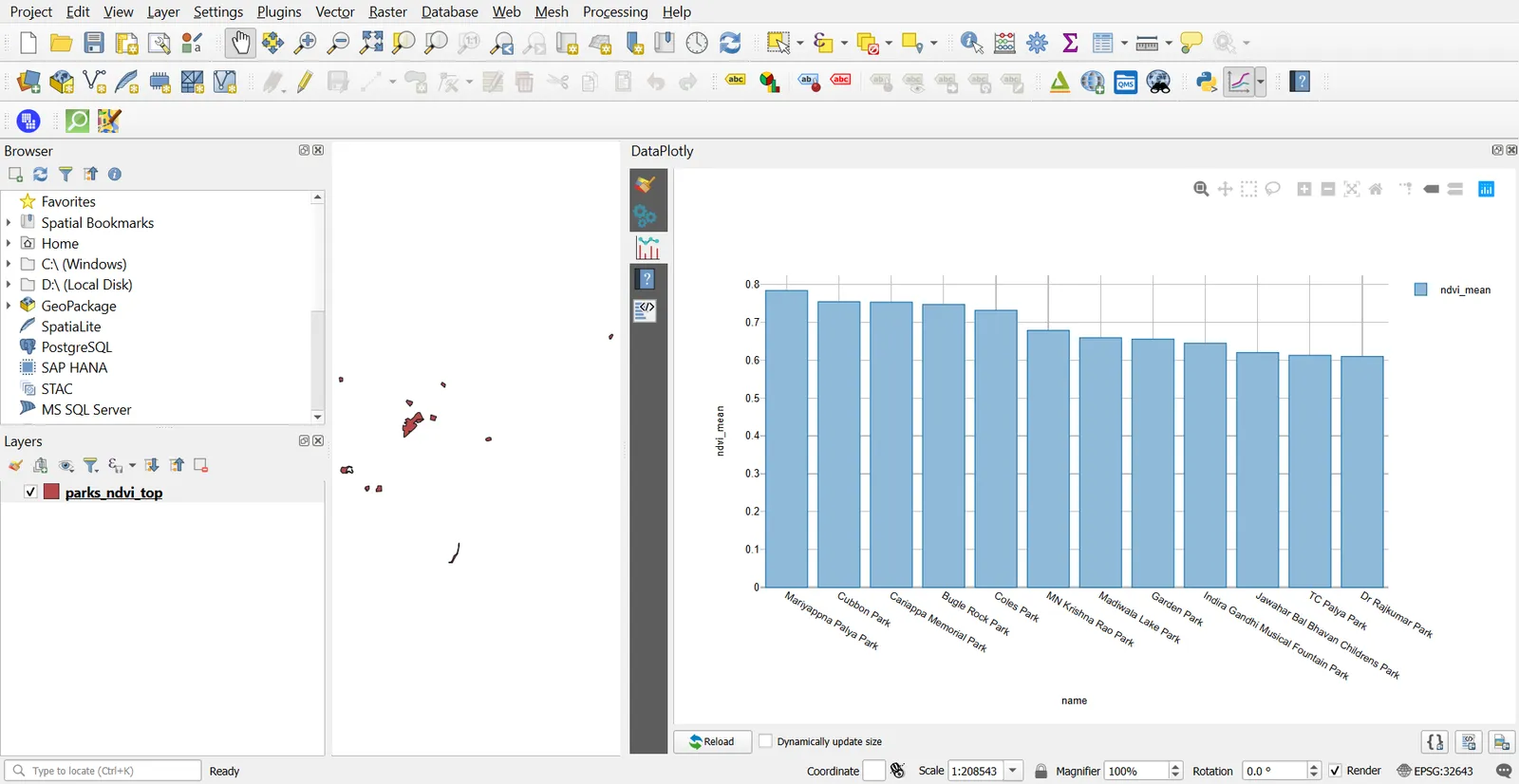The image size is (1519, 784).
Task: Click Zoom Full extent icon
Action: pyautogui.click(x=371, y=43)
